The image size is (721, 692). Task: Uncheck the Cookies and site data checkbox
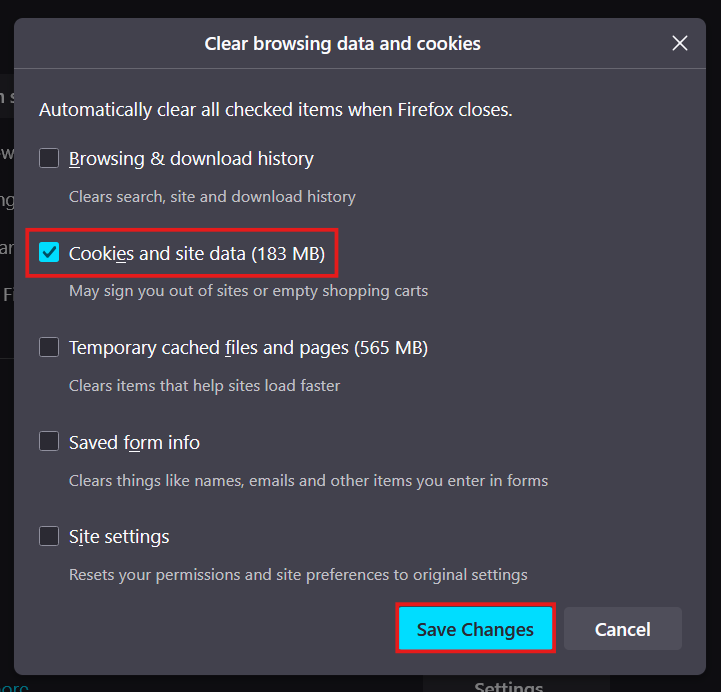pos(49,253)
